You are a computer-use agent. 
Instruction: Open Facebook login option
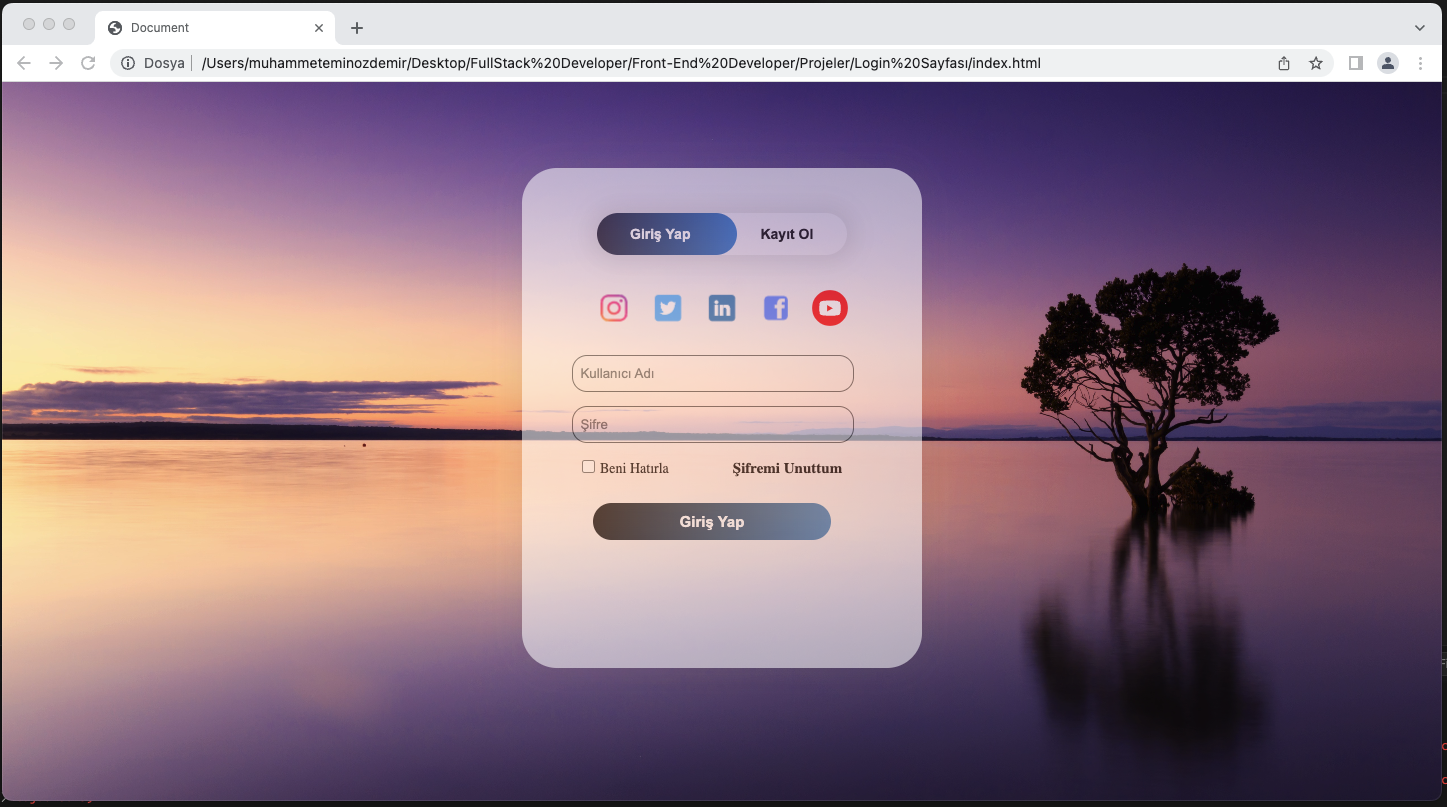(x=775, y=307)
